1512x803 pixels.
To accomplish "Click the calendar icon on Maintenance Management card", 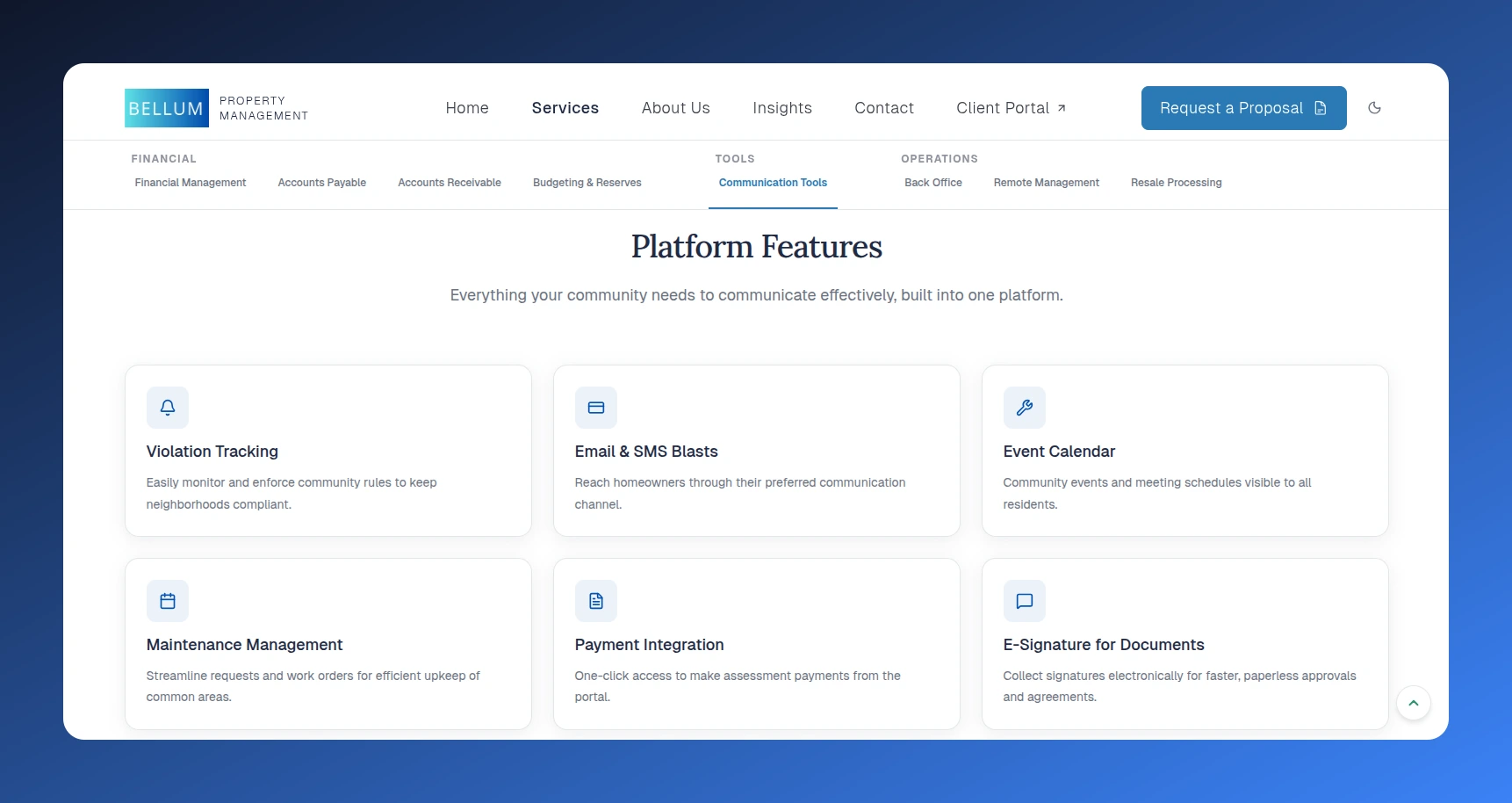I will pyautogui.click(x=168, y=601).
